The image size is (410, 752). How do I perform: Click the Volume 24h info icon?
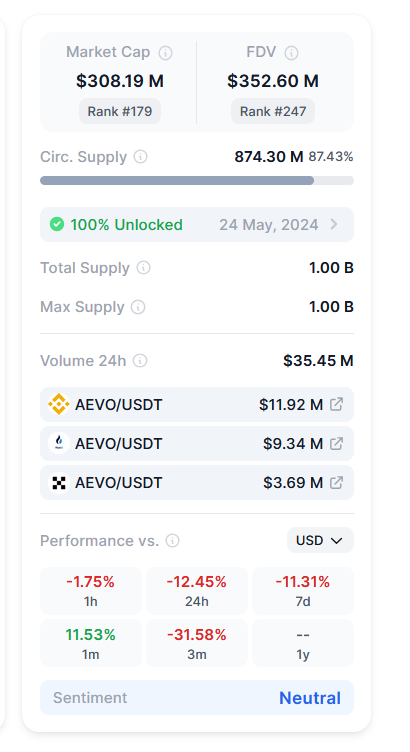tap(140, 361)
